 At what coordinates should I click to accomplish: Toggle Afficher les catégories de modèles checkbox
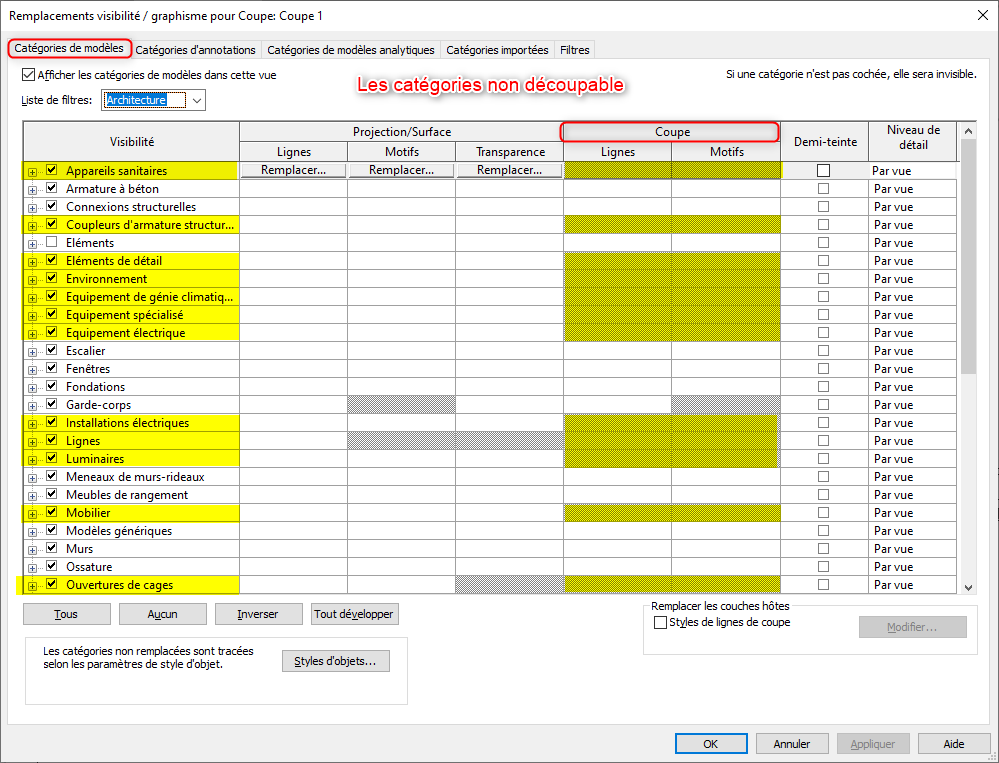click(x=28, y=75)
